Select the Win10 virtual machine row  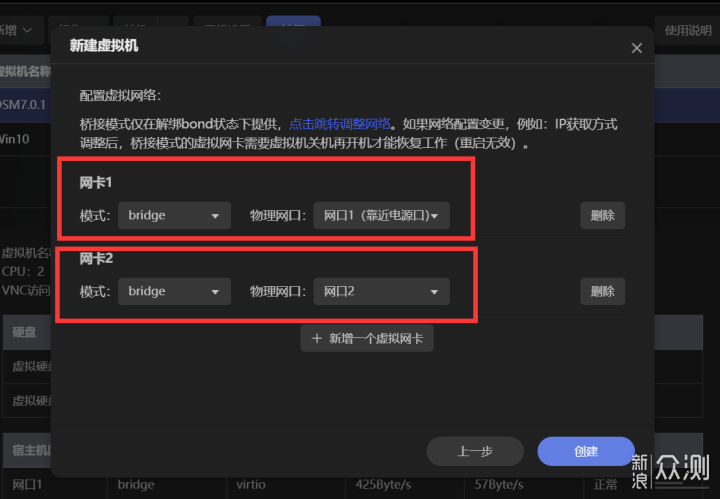[x=20, y=138]
